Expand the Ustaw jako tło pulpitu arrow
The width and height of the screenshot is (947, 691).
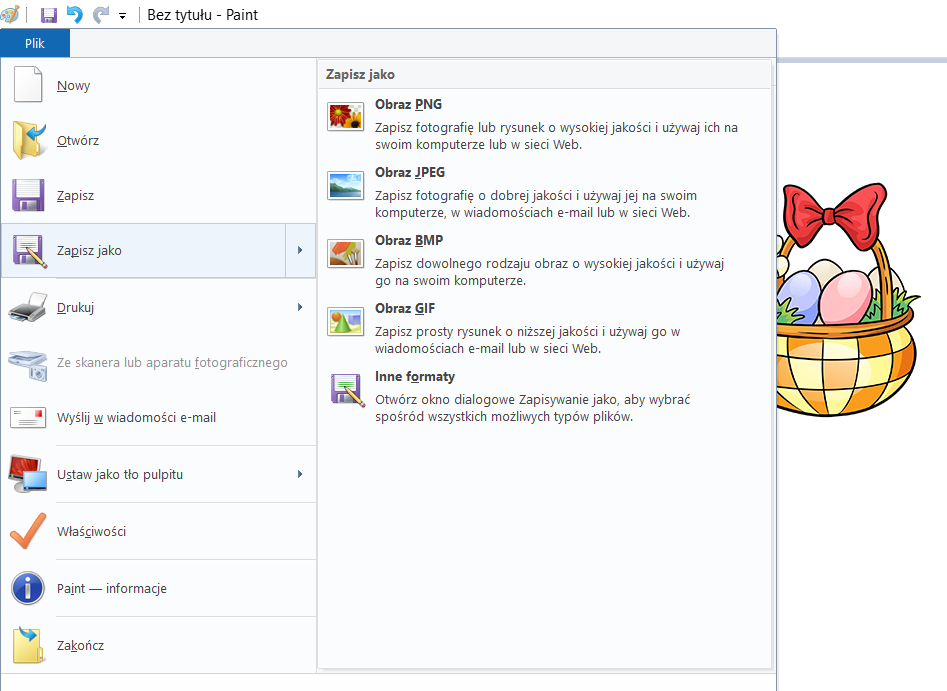(x=300, y=475)
